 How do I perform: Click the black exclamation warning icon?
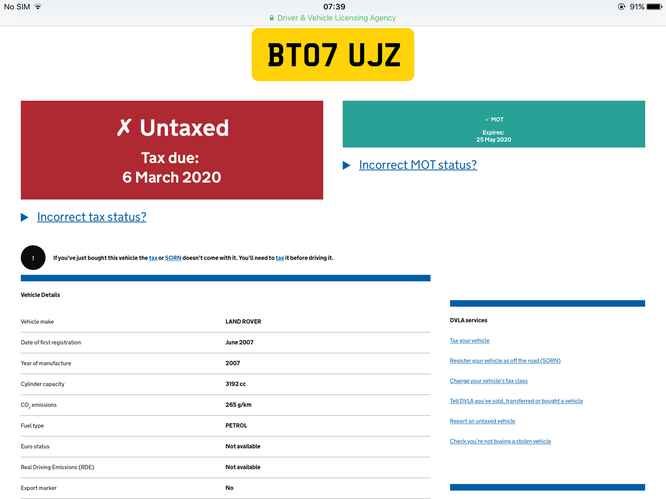click(33, 257)
